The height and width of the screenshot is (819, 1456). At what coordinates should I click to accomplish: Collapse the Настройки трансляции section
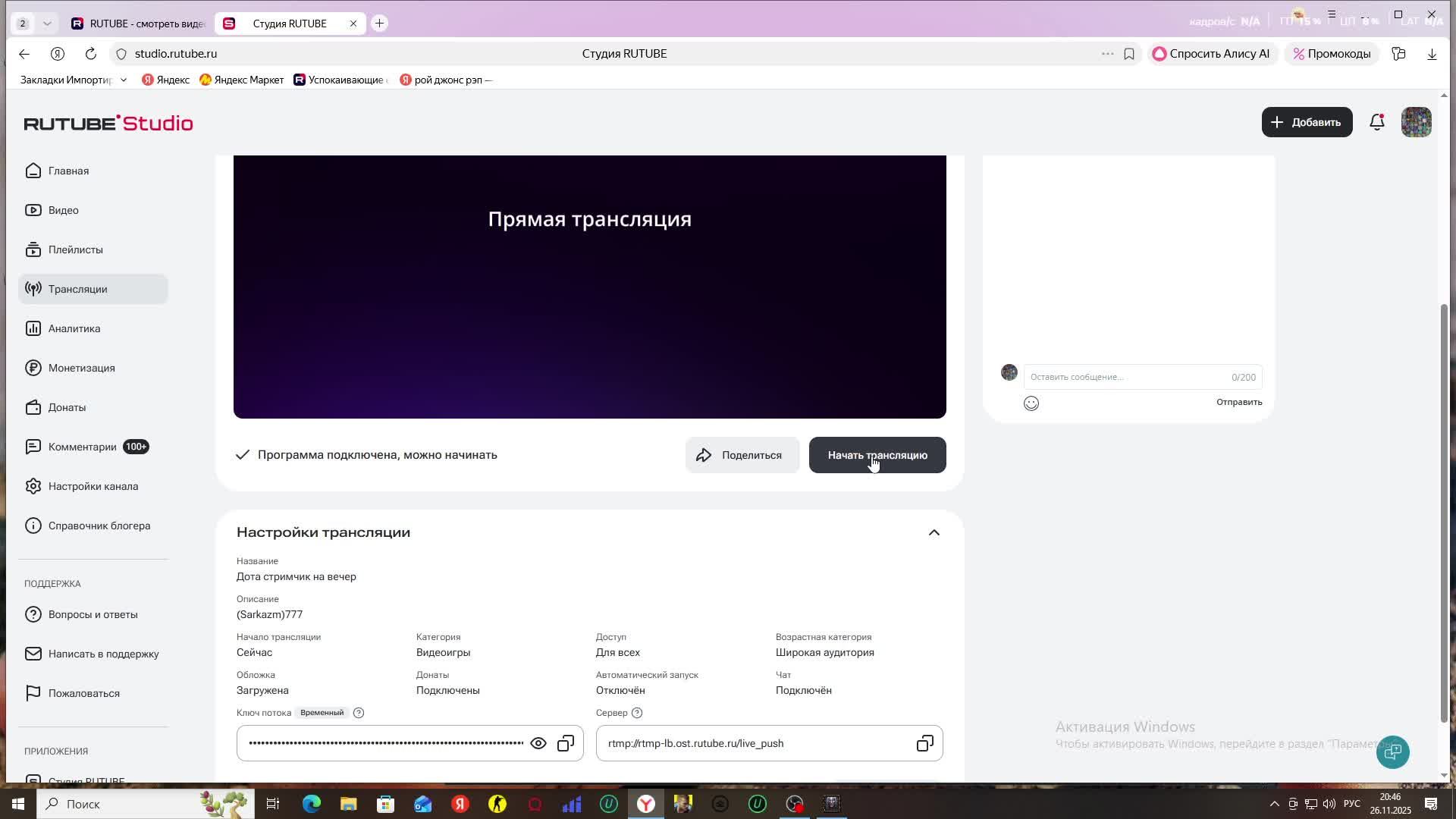pos(934,532)
